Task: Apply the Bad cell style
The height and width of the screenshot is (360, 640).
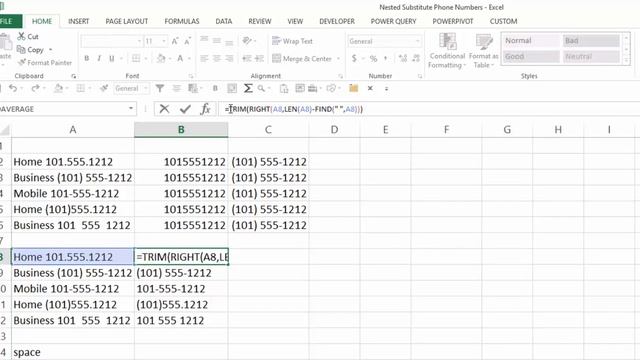Action: 591,40
